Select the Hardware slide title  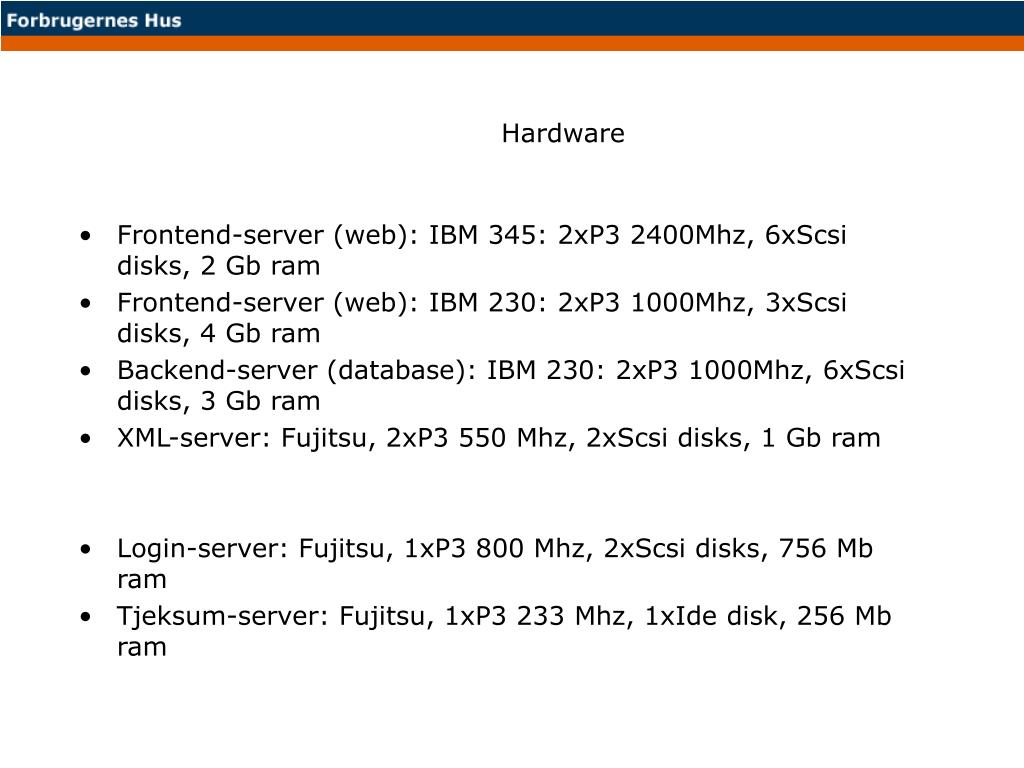pyautogui.click(x=563, y=133)
